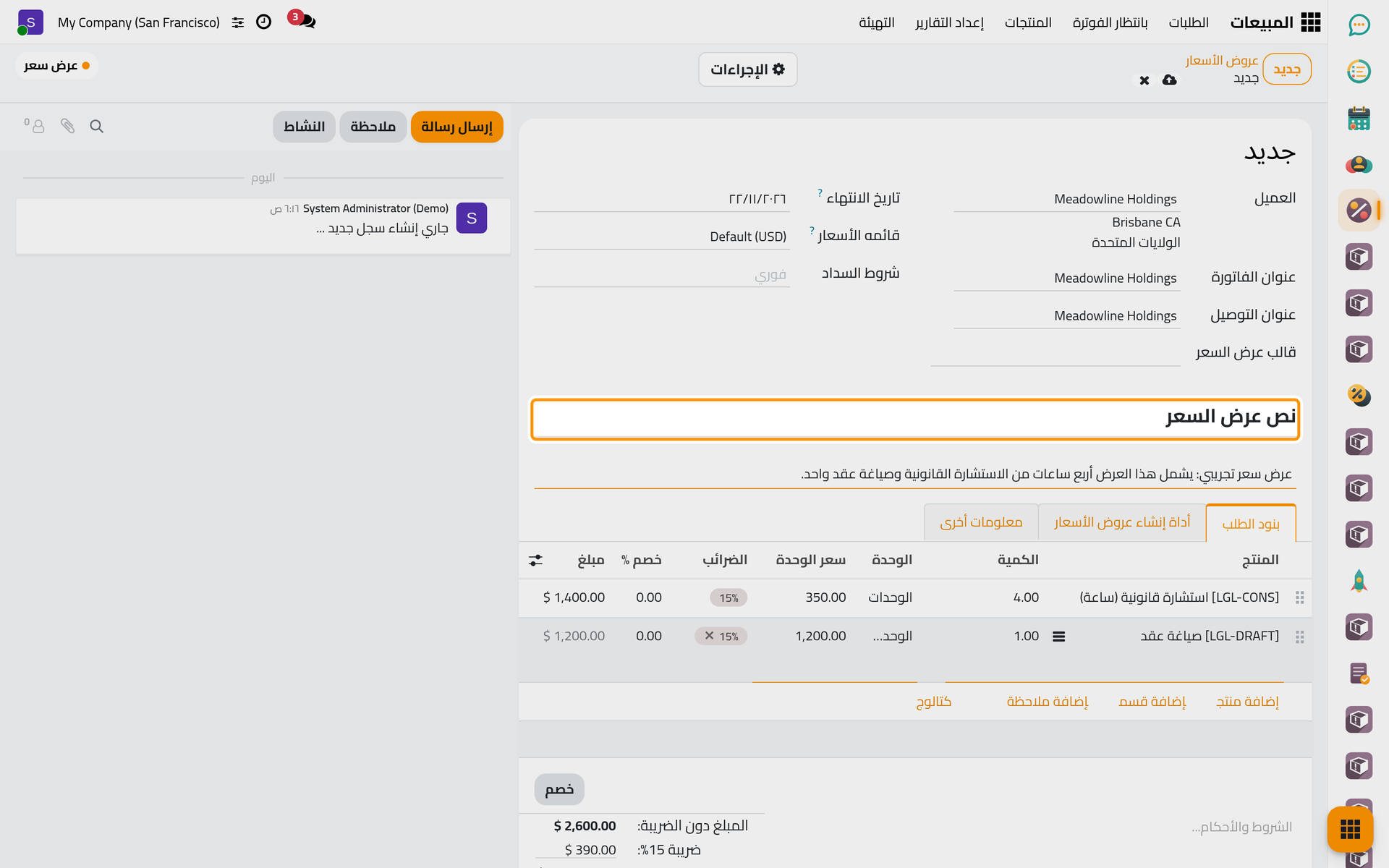Save record manually via cloud icon
Screen dimensions: 1389x868
1169,80
